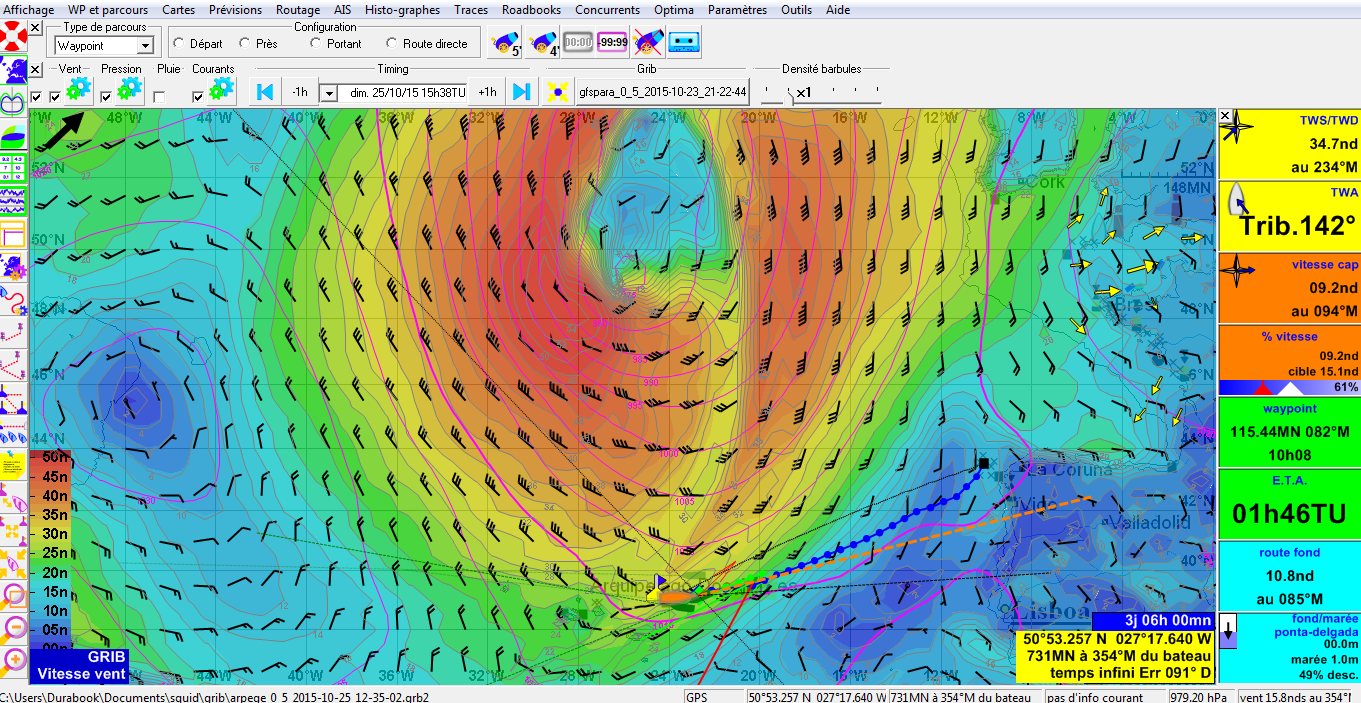Open Pression settings gear icon
Viewport: 1361px width, 703px height.
pyautogui.click(x=129, y=91)
